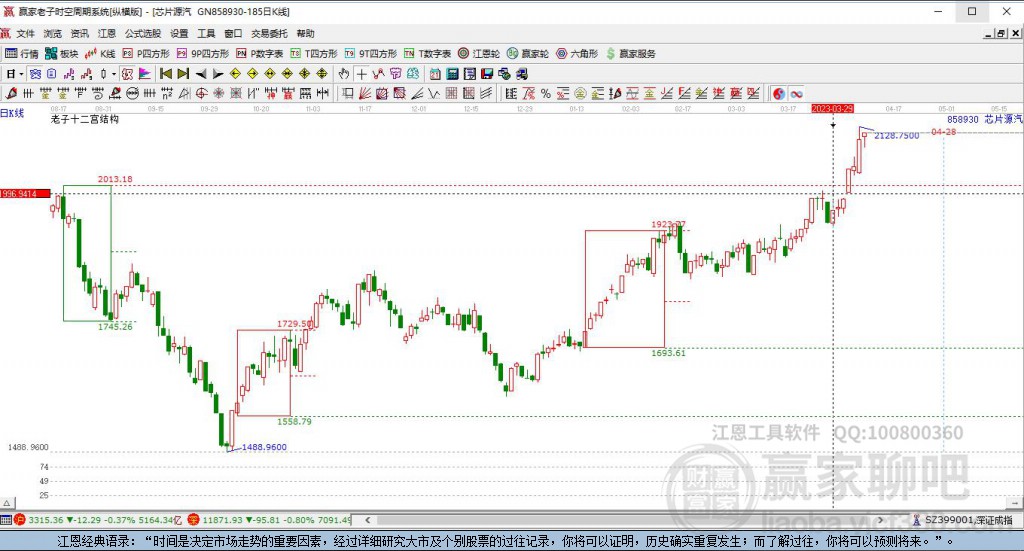This screenshot has width=1024, height=551.
Task: Jump to first bar icon
Action: (x=165, y=74)
